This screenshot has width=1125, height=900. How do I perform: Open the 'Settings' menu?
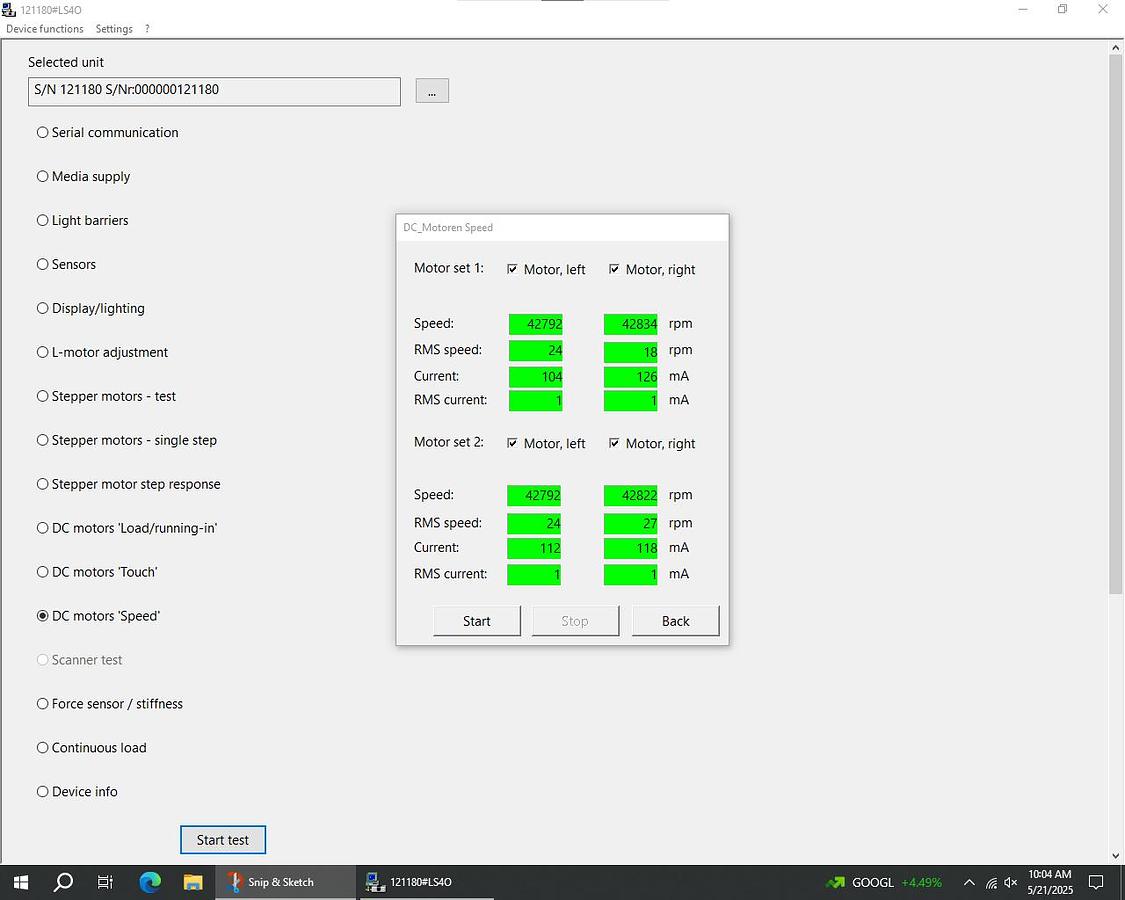pos(114,29)
